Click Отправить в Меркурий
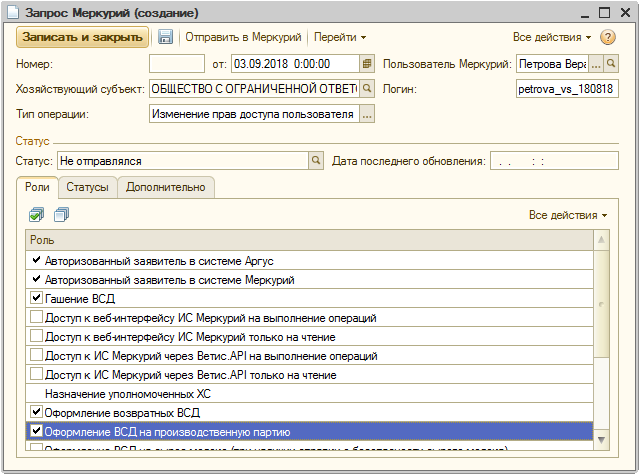This screenshot has height=474, width=639. tap(243, 37)
